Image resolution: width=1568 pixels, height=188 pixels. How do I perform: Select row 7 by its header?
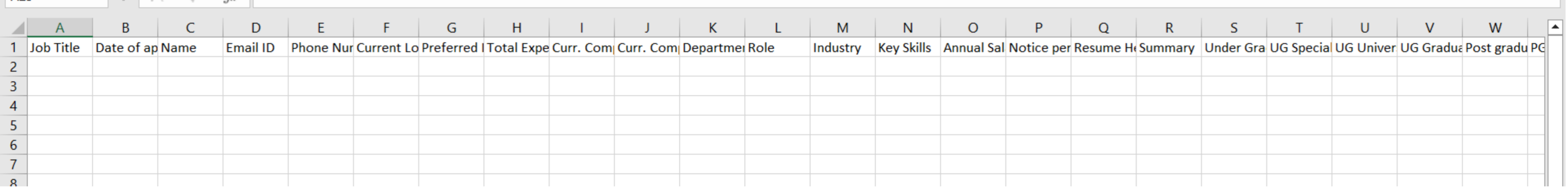(x=13, y=165)
